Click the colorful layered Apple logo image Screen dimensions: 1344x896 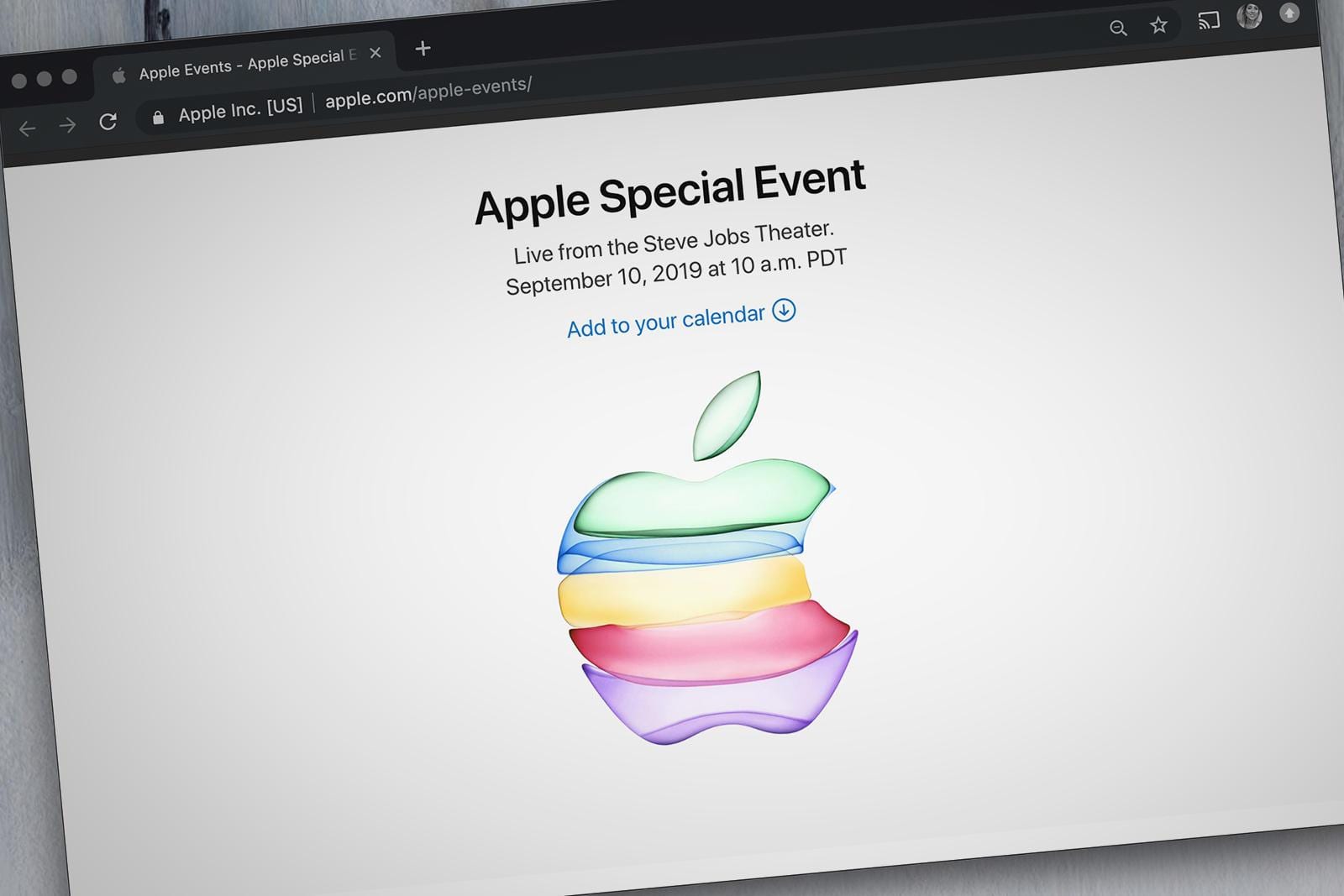click(707, 558)
